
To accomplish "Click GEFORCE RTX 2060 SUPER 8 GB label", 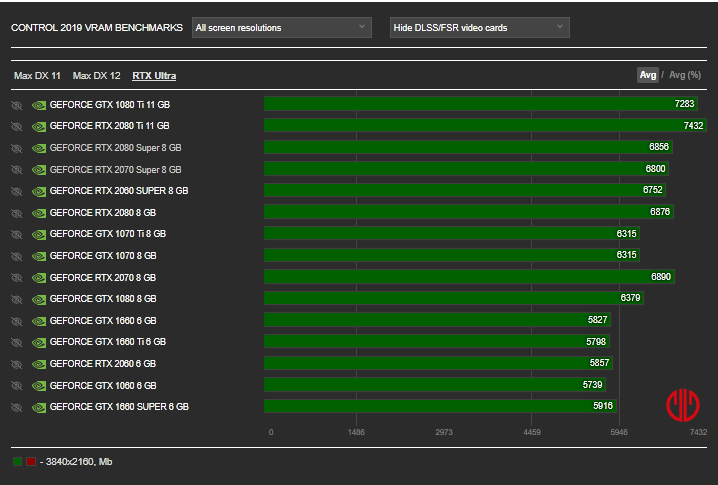I will coord(119,191).
